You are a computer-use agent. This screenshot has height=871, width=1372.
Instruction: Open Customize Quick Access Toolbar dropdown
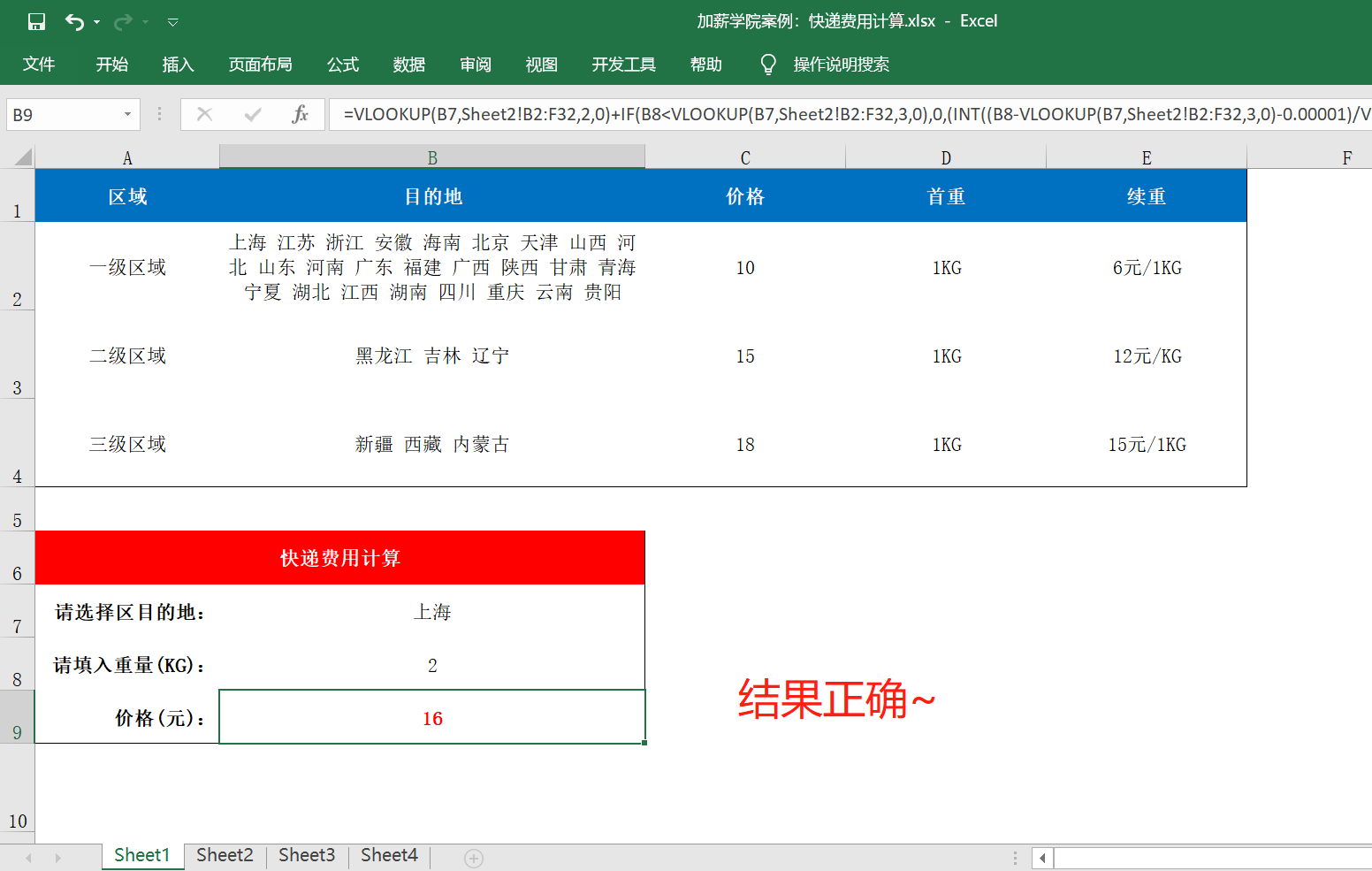(173, 22)
